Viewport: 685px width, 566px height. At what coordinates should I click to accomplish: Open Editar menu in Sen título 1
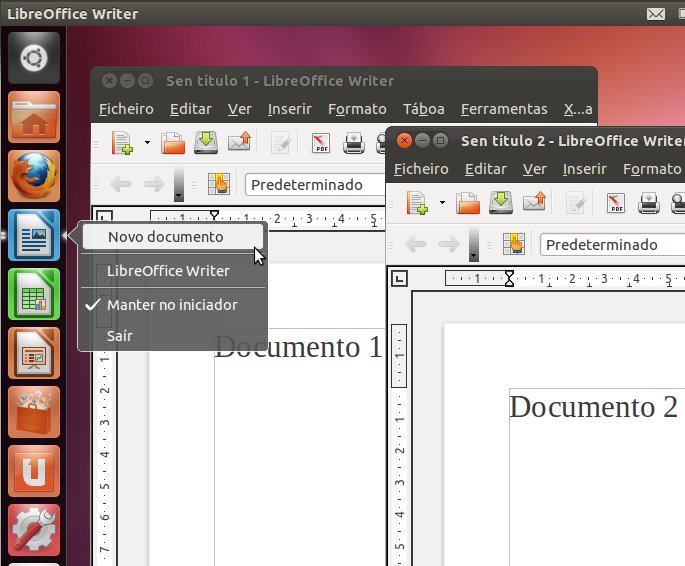pos(190,109)
